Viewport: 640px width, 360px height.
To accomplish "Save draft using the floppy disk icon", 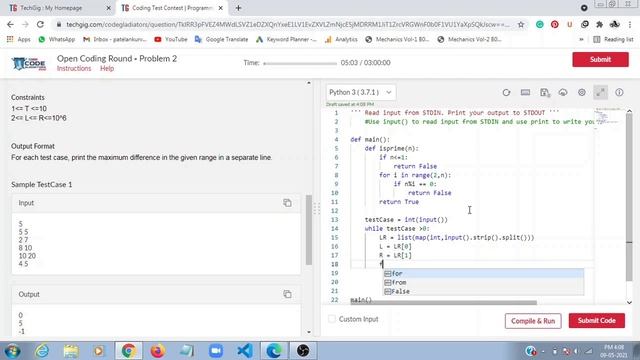I will click(544, 93).
